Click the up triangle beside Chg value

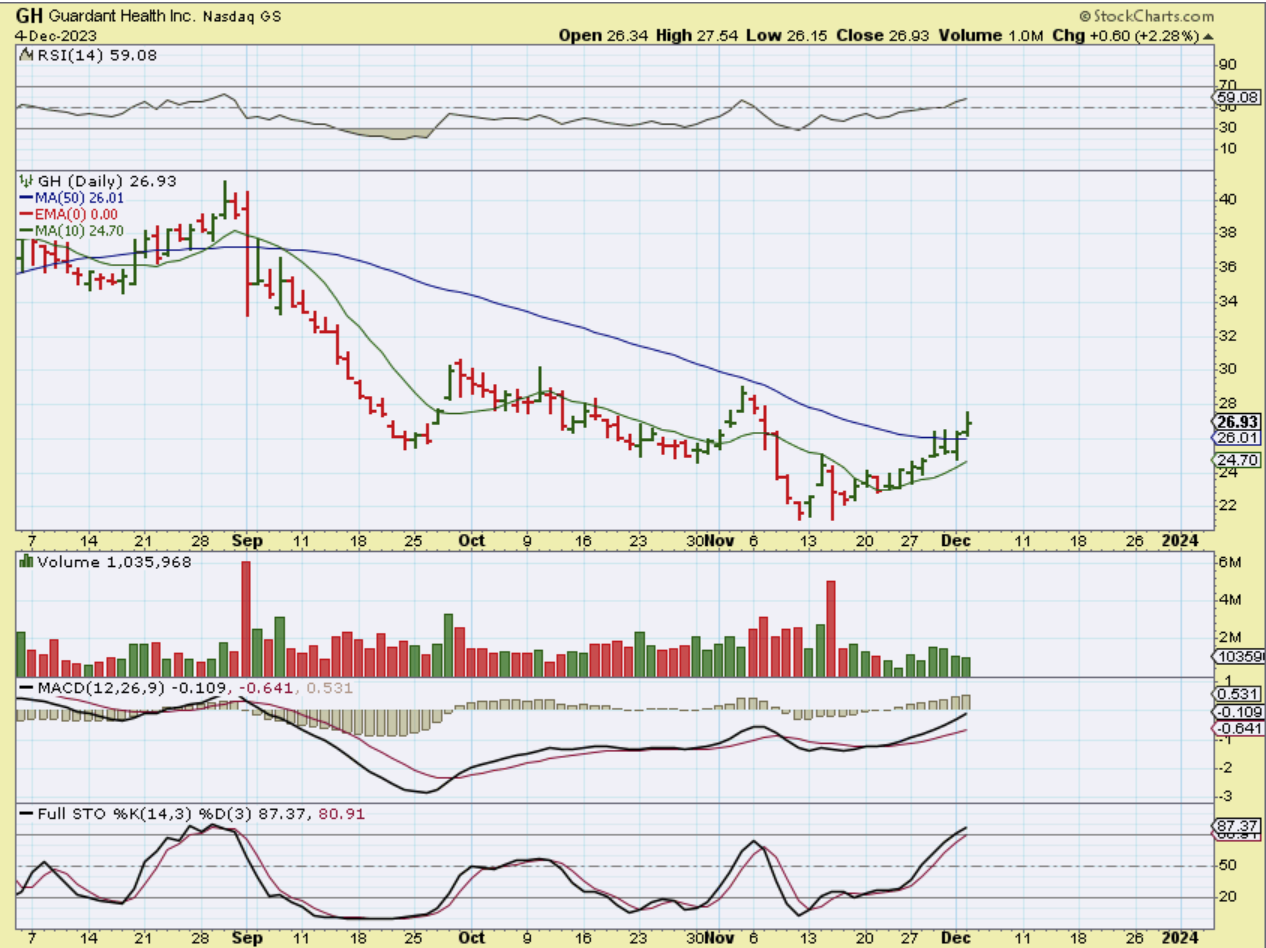click(1209, 35)
